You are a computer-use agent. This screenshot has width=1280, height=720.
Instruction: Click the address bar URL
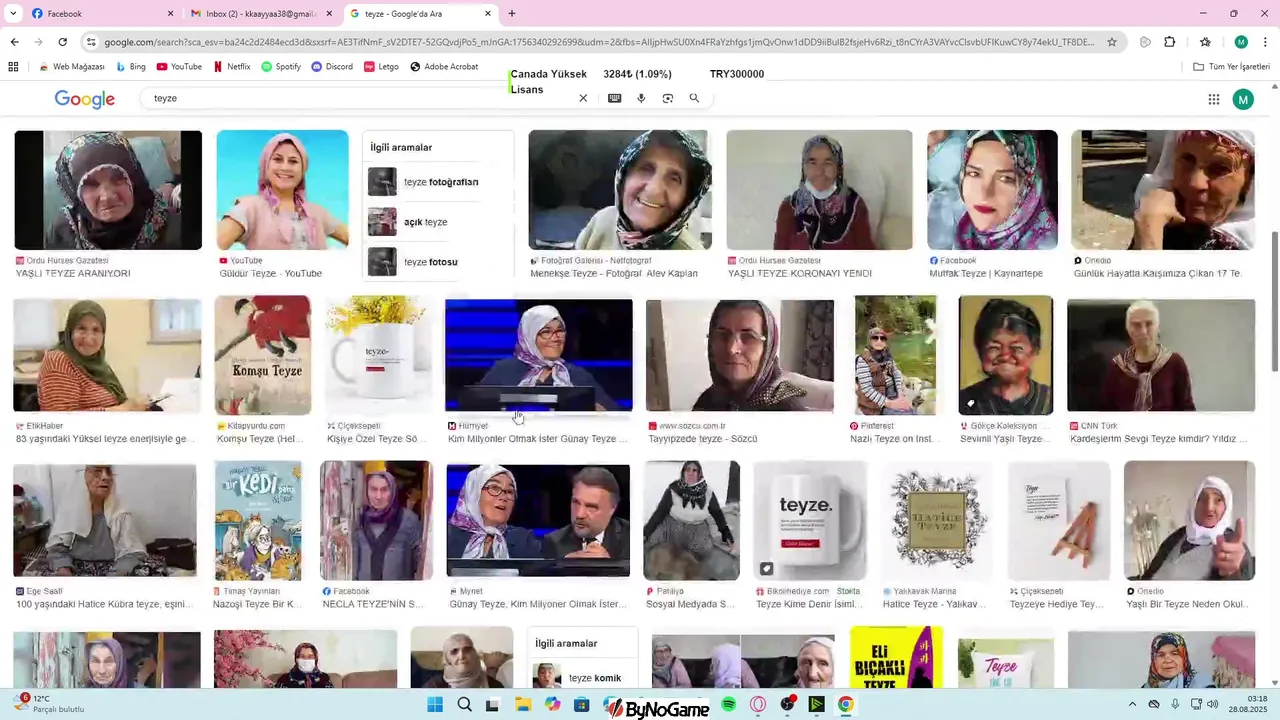[600, 42]
